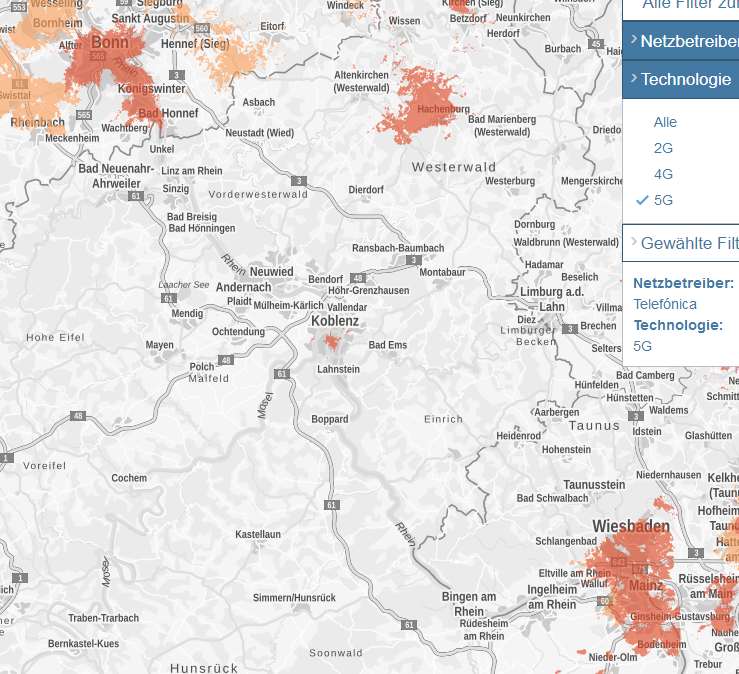Click the Telefónica selected filter value
This screenshot has width=739, height=674.
coord(665,304)
